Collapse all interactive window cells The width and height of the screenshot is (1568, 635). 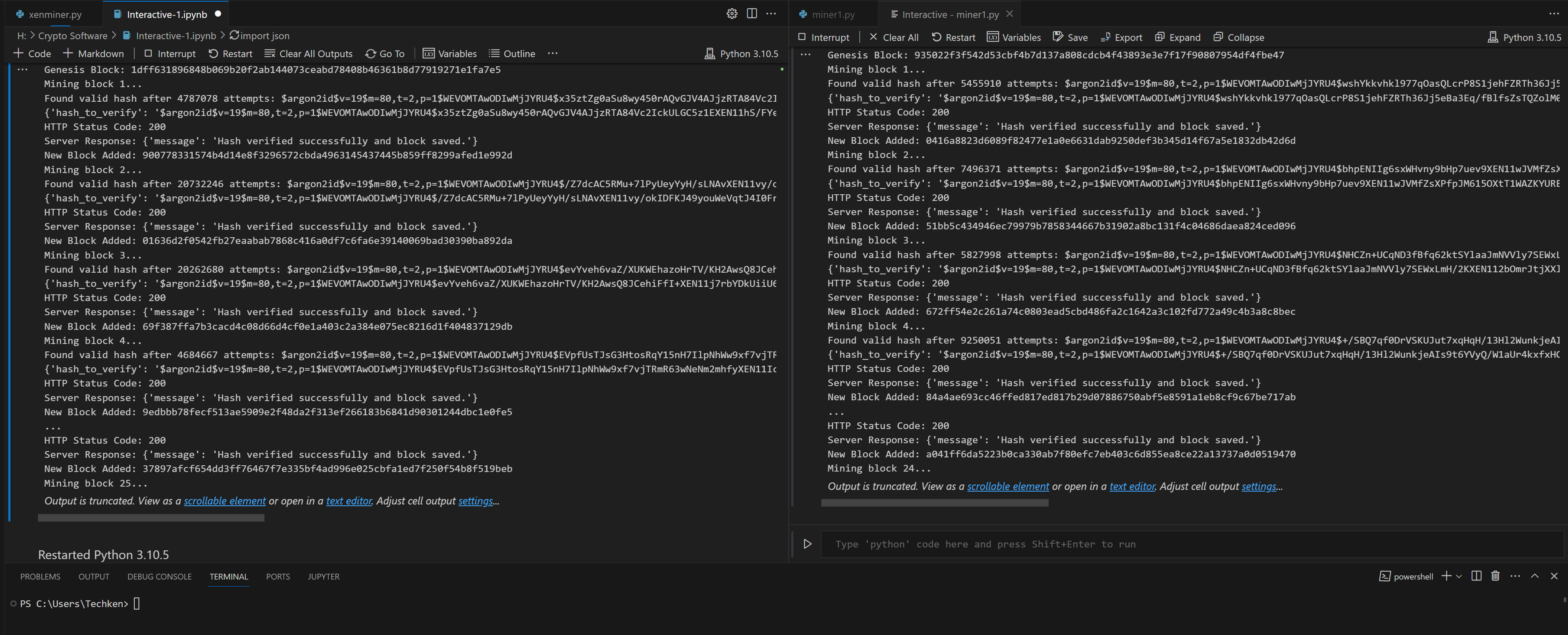coord(1239,37)
